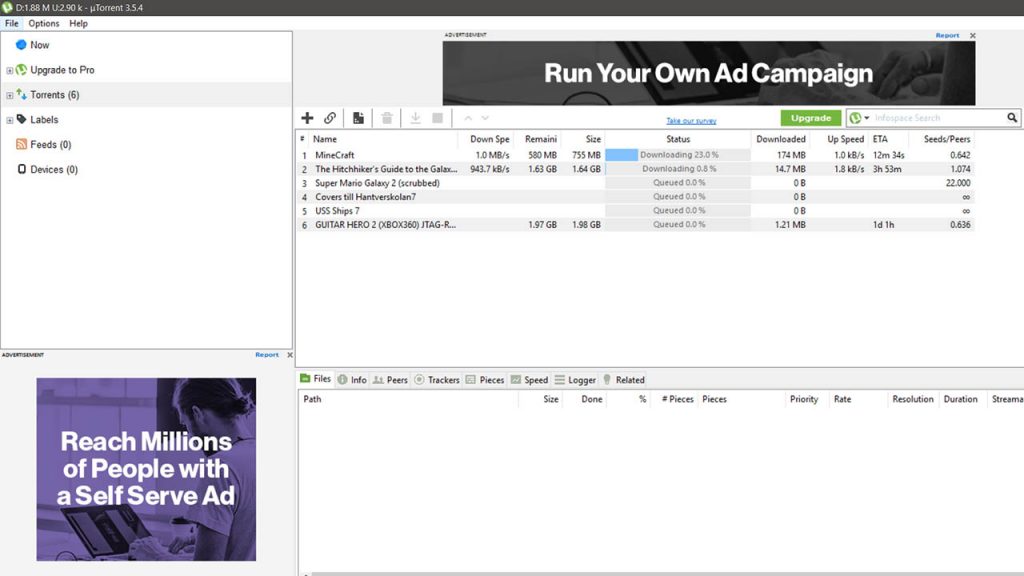Screen dimensions: 1024x576
Task: Click the Upgrade to Pro sidebar item
Action: [x=62, y=69]
